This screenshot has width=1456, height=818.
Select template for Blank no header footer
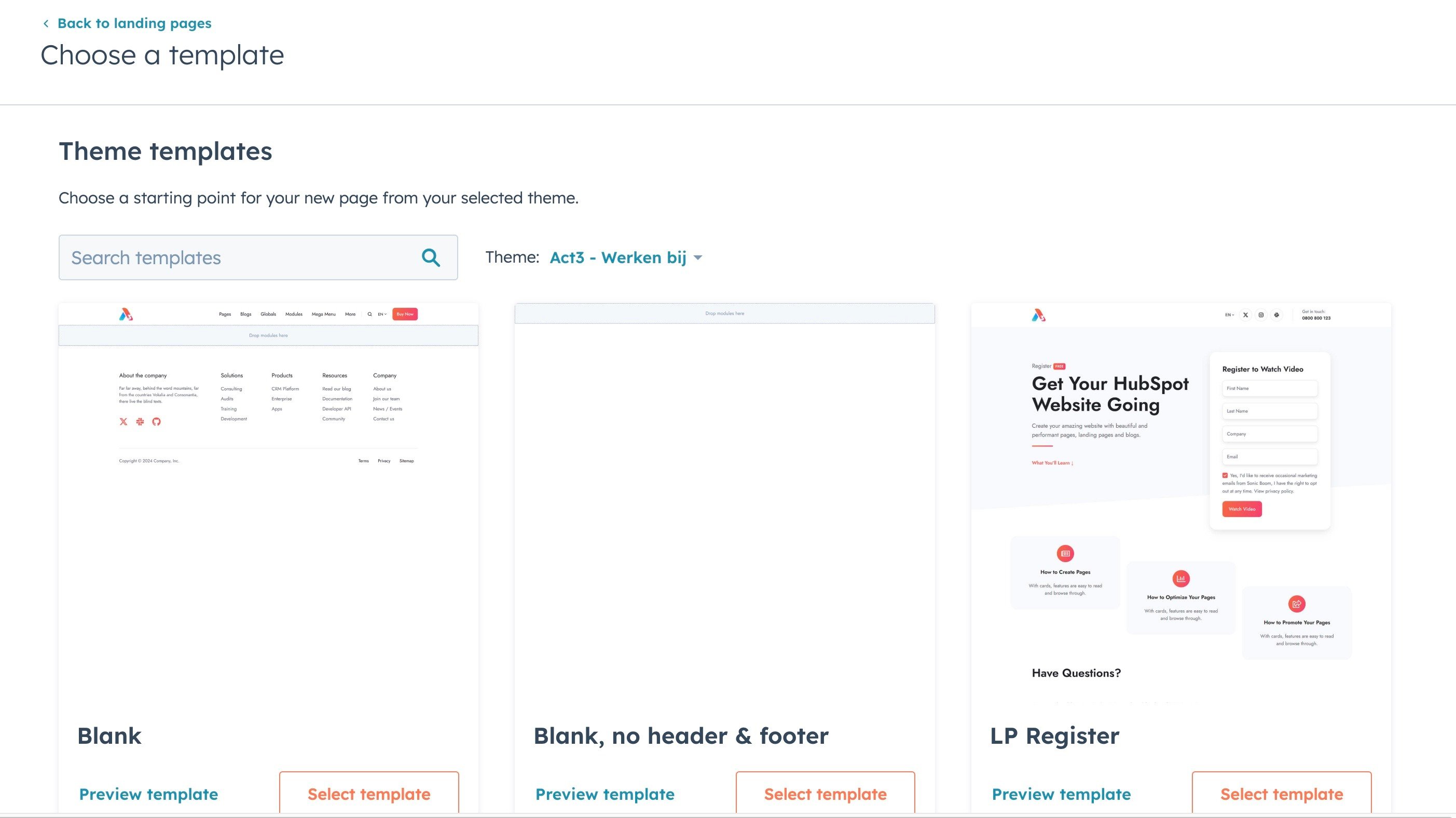click(825, 793)
